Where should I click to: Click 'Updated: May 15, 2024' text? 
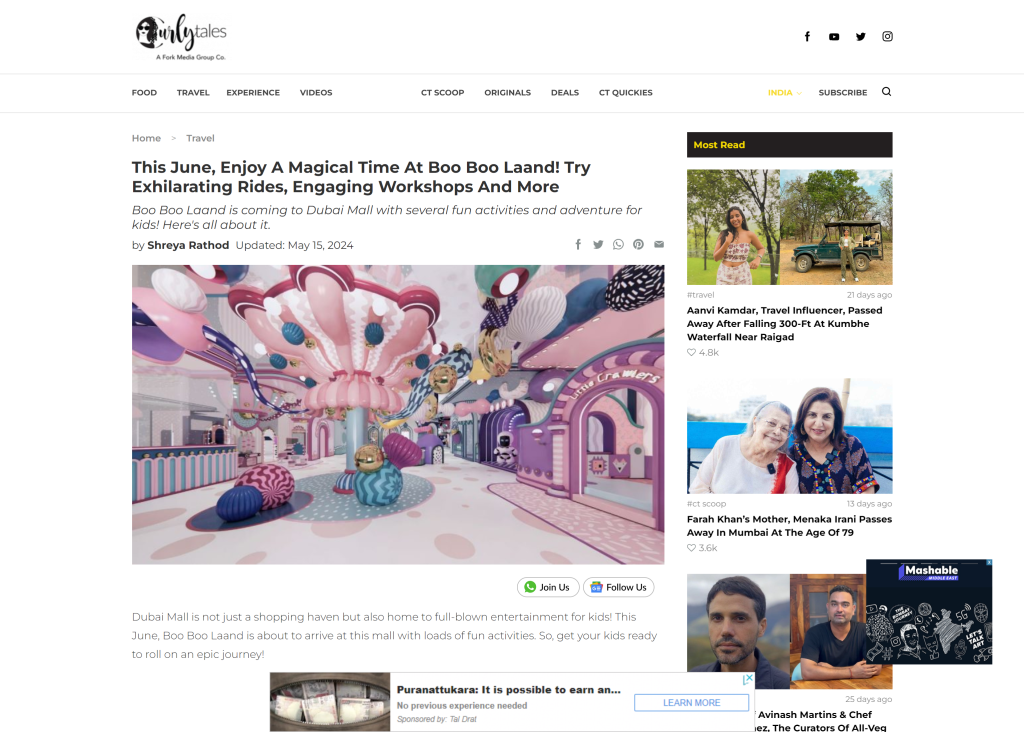tap(295, 246)
